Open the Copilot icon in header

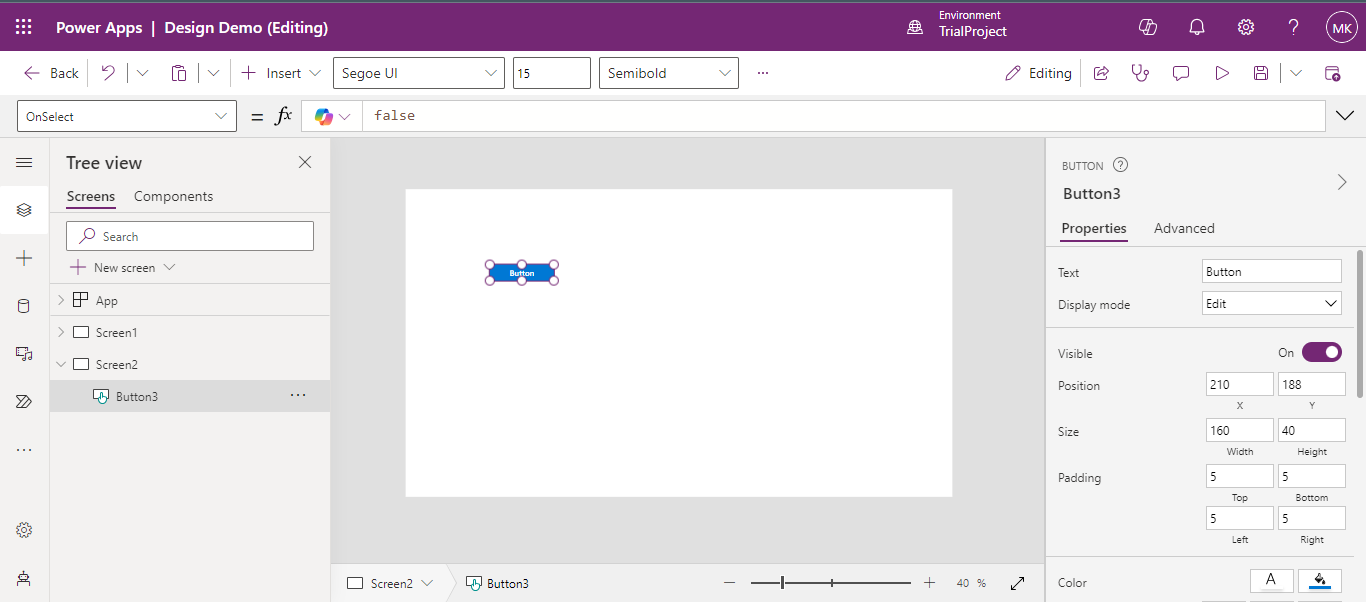(x=1148, y=27)
